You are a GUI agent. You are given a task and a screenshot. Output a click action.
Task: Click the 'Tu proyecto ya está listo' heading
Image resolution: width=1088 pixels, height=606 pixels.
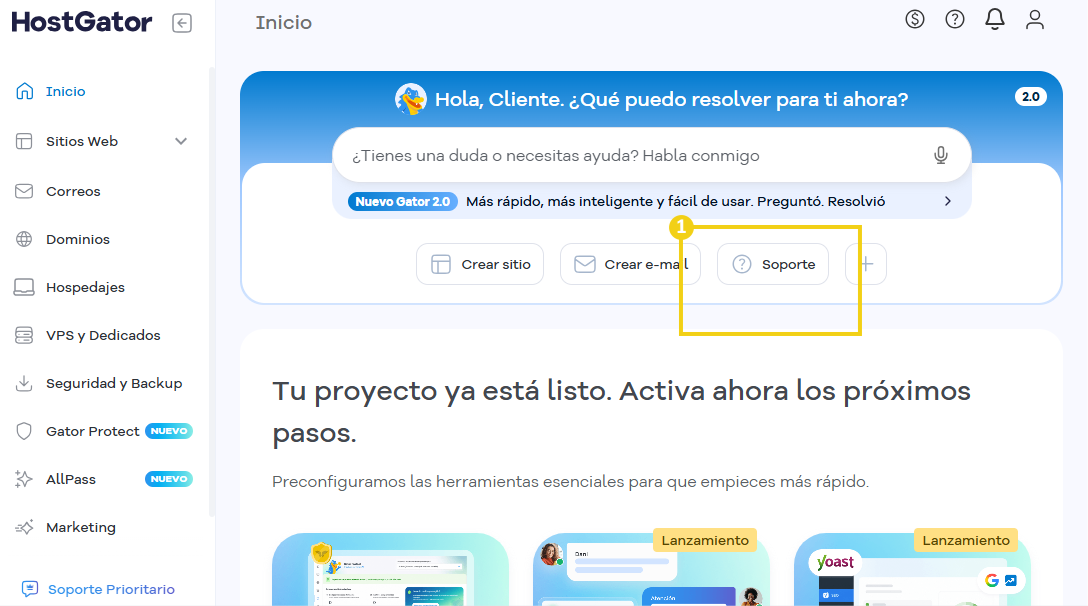621,412
